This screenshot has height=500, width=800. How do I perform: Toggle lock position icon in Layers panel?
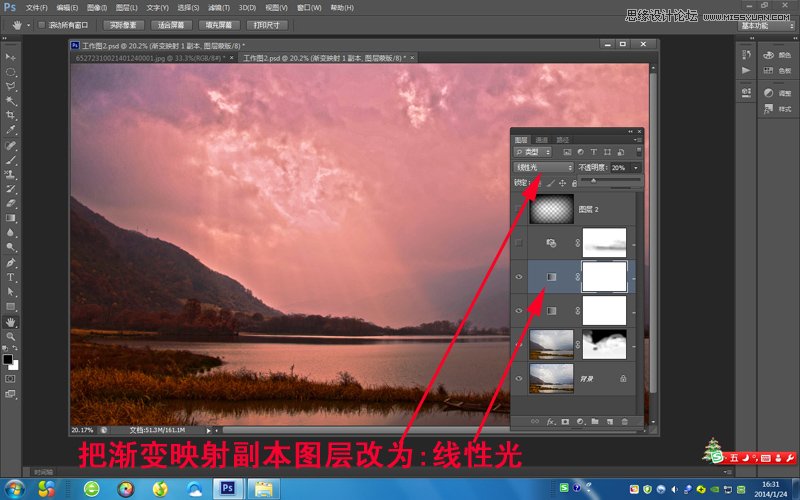tap(562, 183)
